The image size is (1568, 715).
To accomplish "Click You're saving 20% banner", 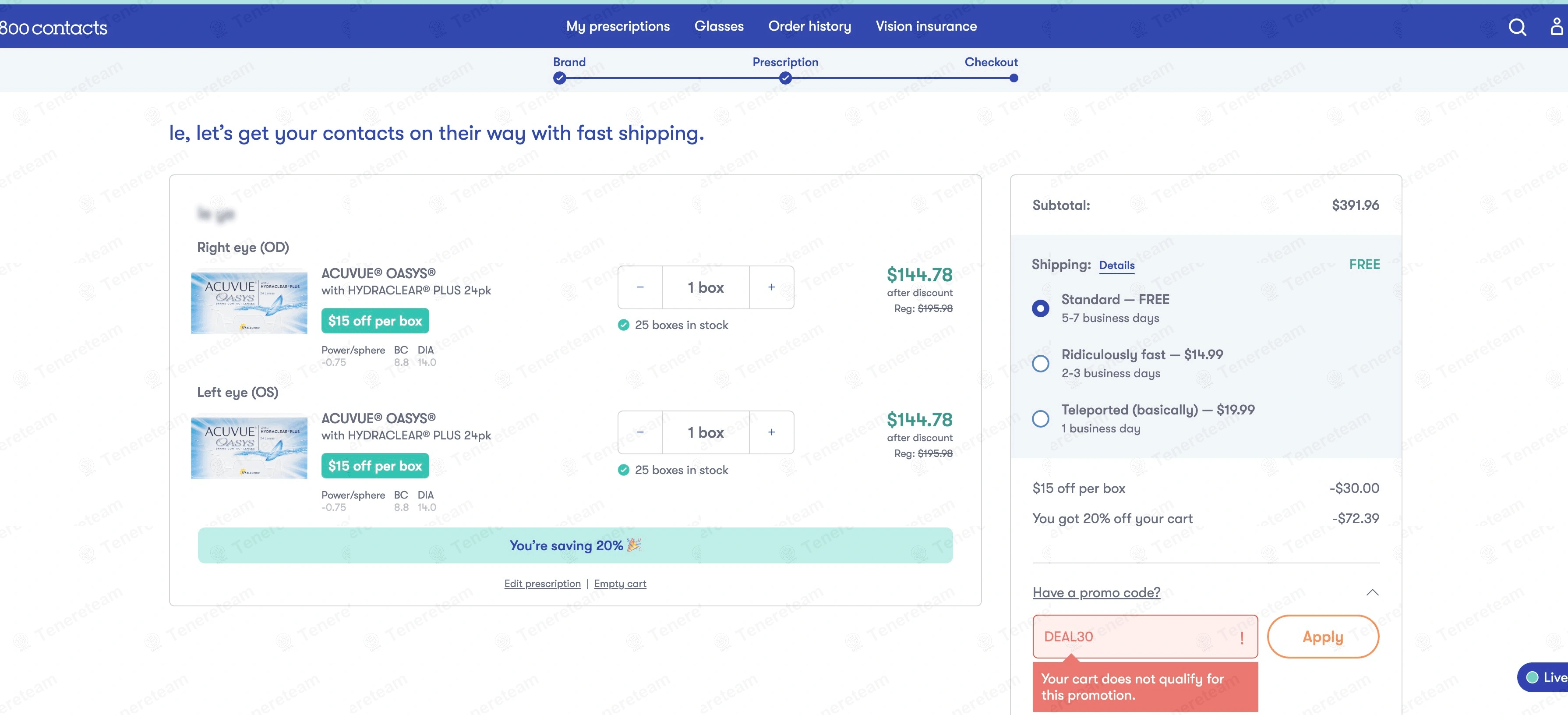I will tap(575, 545).
